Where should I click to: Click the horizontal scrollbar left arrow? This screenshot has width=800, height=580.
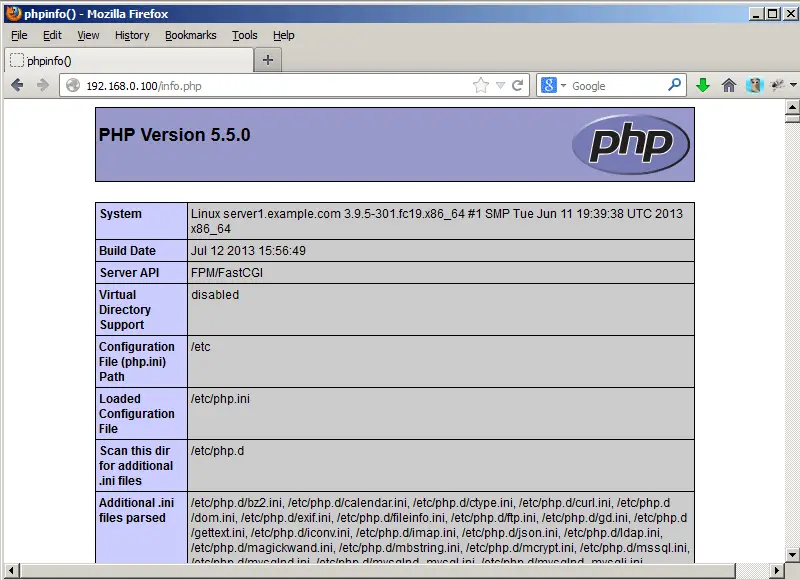coord(12,571)
